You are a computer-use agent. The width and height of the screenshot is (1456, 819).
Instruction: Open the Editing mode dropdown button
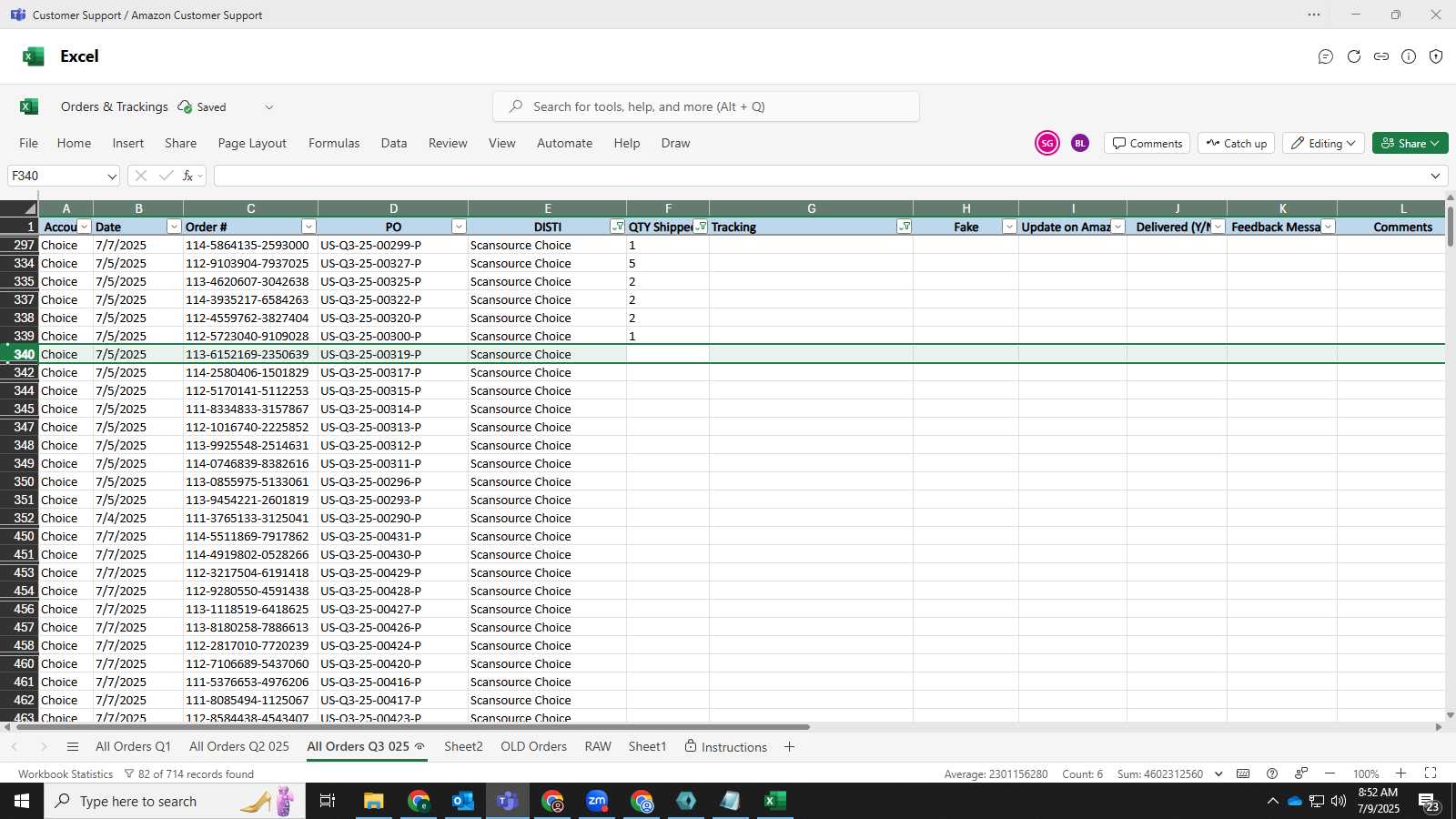pos(1323,143)
